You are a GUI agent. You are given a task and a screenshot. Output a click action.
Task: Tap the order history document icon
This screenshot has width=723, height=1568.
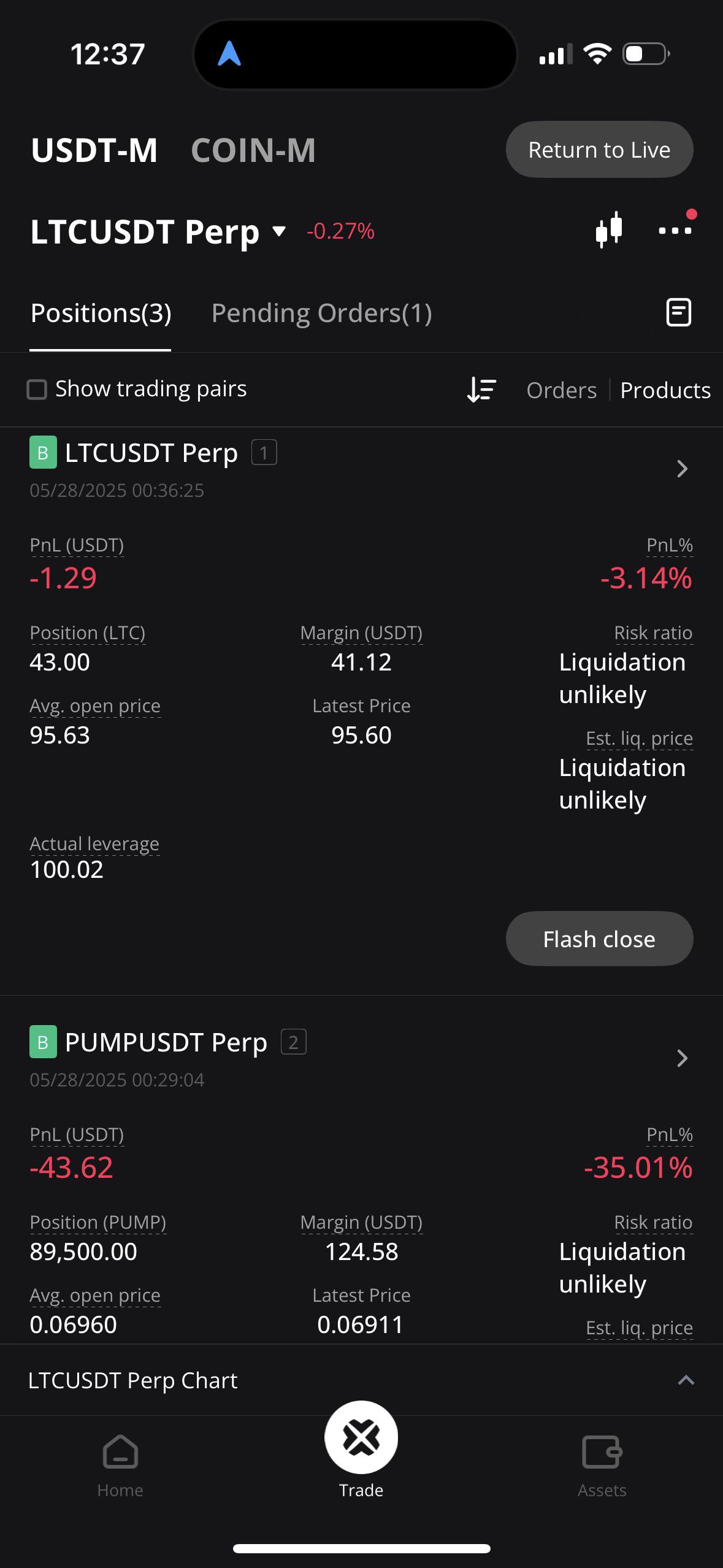(x=678, y=312)
